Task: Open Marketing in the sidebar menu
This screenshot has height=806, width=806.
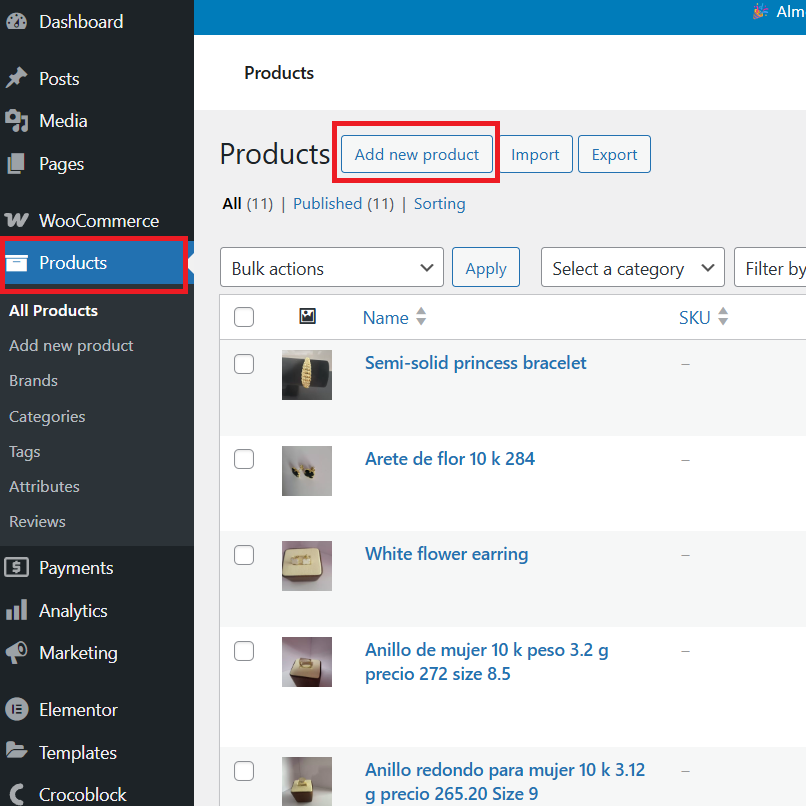Action: tap(79, 653)
